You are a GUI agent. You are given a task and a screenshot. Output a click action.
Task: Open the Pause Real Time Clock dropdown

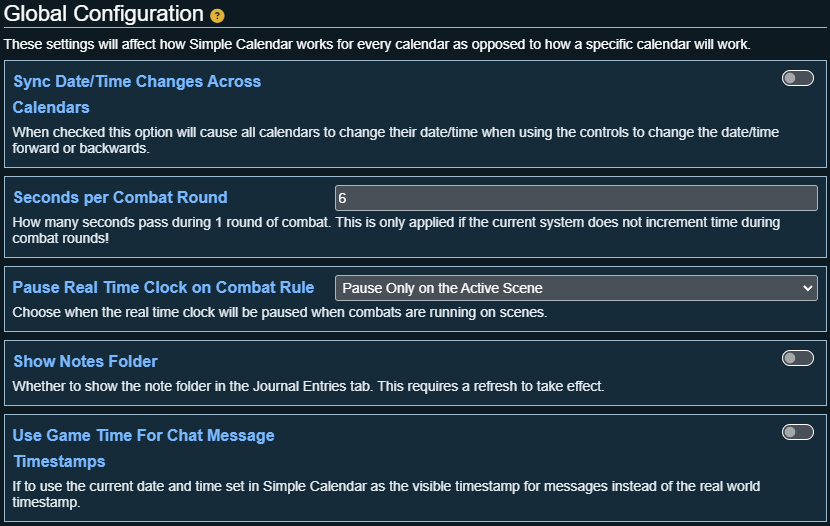point(575,288)
